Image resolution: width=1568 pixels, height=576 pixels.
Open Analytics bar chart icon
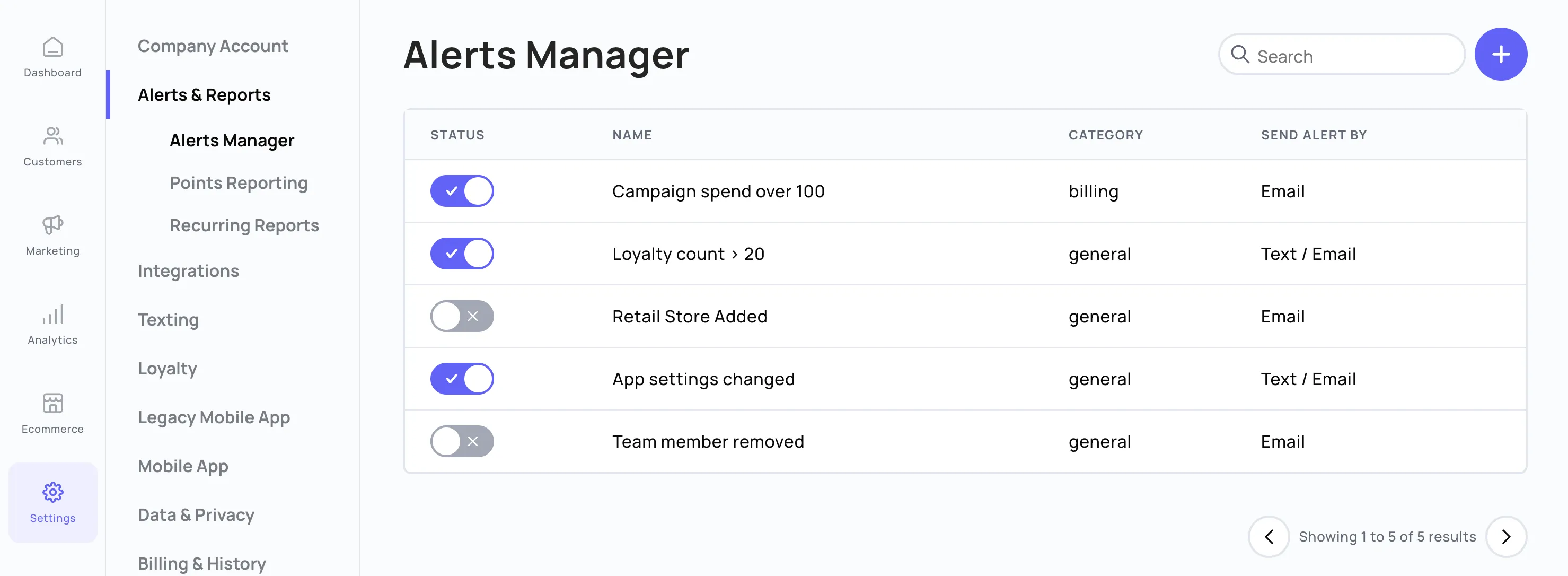[x=53, y=314]
